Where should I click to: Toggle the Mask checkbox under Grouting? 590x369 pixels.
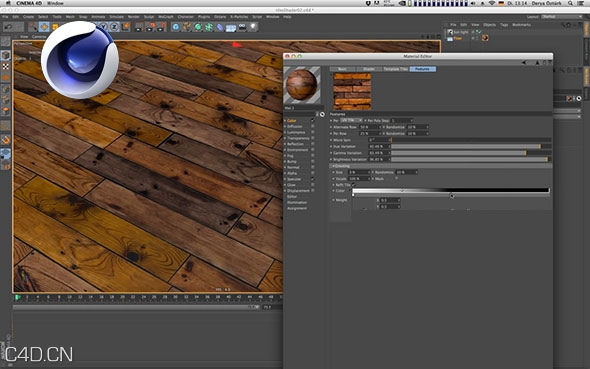[396, 178]
